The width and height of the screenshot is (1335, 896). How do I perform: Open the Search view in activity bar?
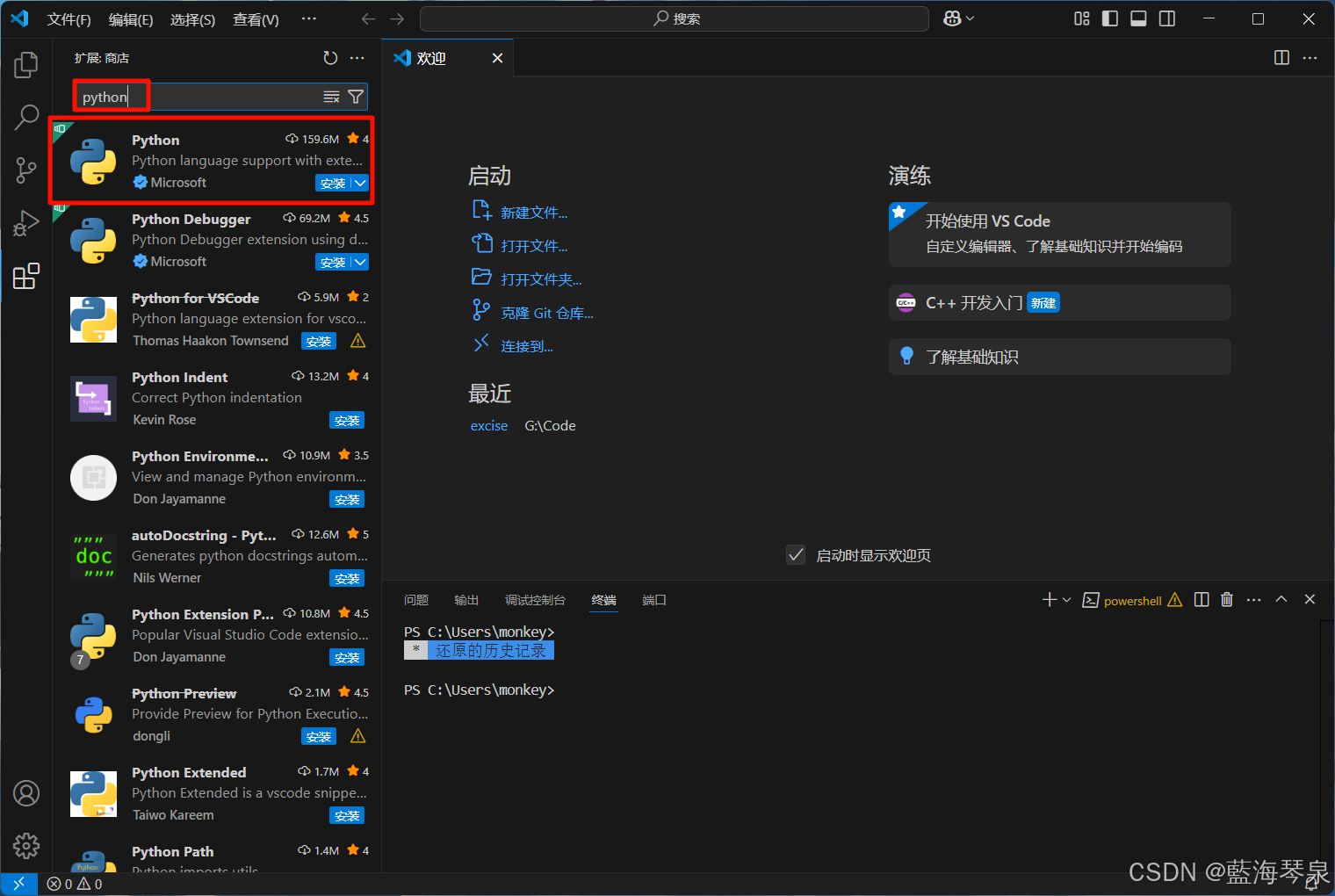[26, 118]
